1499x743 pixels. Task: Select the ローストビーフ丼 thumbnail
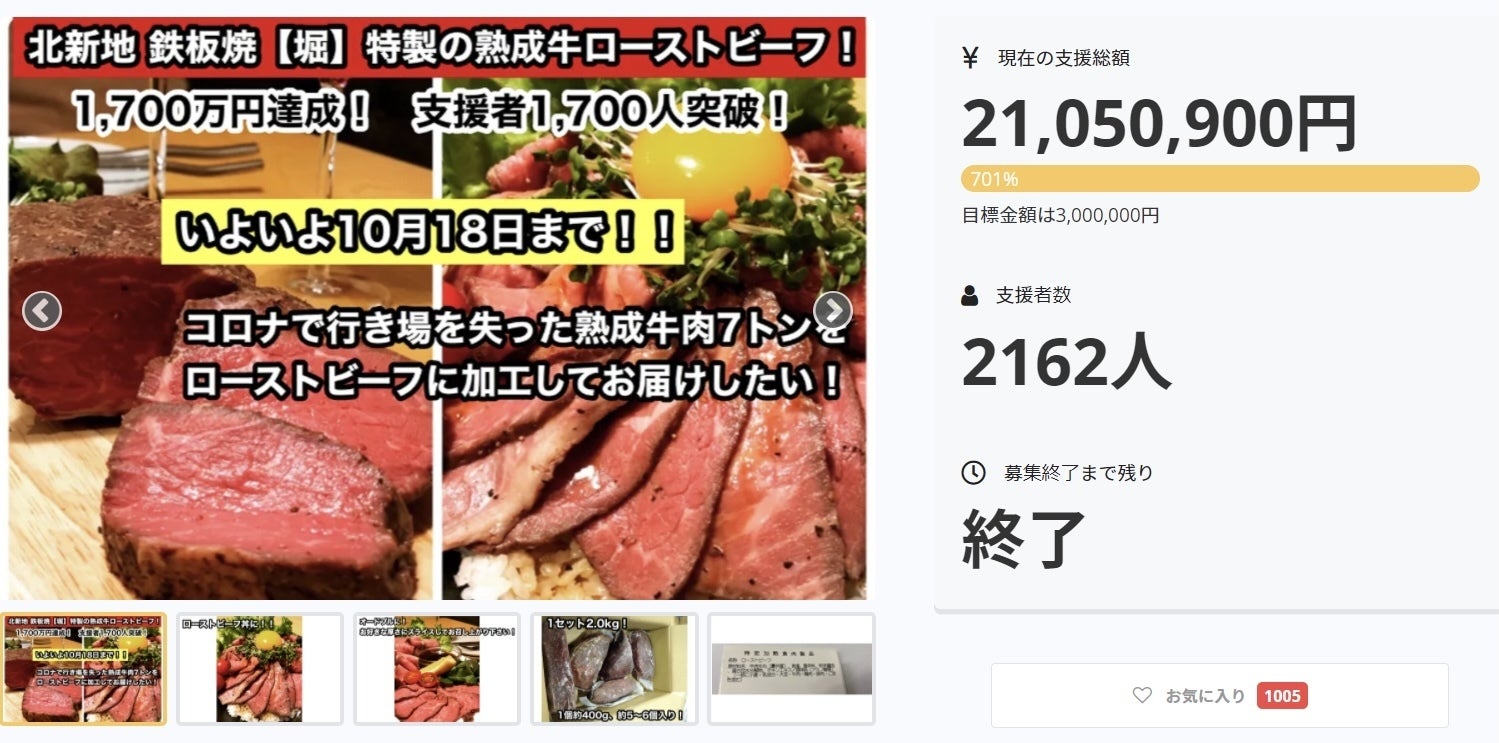pos(260,669)
